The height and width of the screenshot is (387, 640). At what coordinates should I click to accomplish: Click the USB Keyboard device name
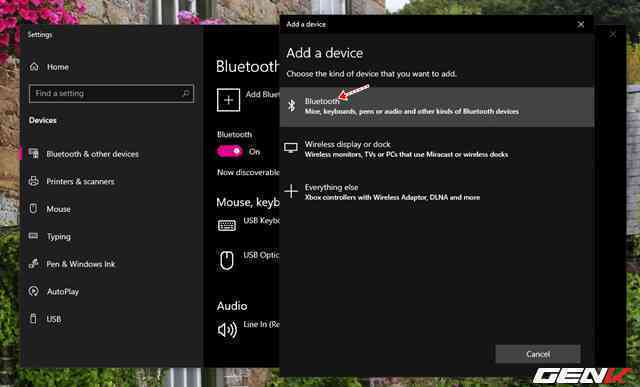(x=262, y=220)
